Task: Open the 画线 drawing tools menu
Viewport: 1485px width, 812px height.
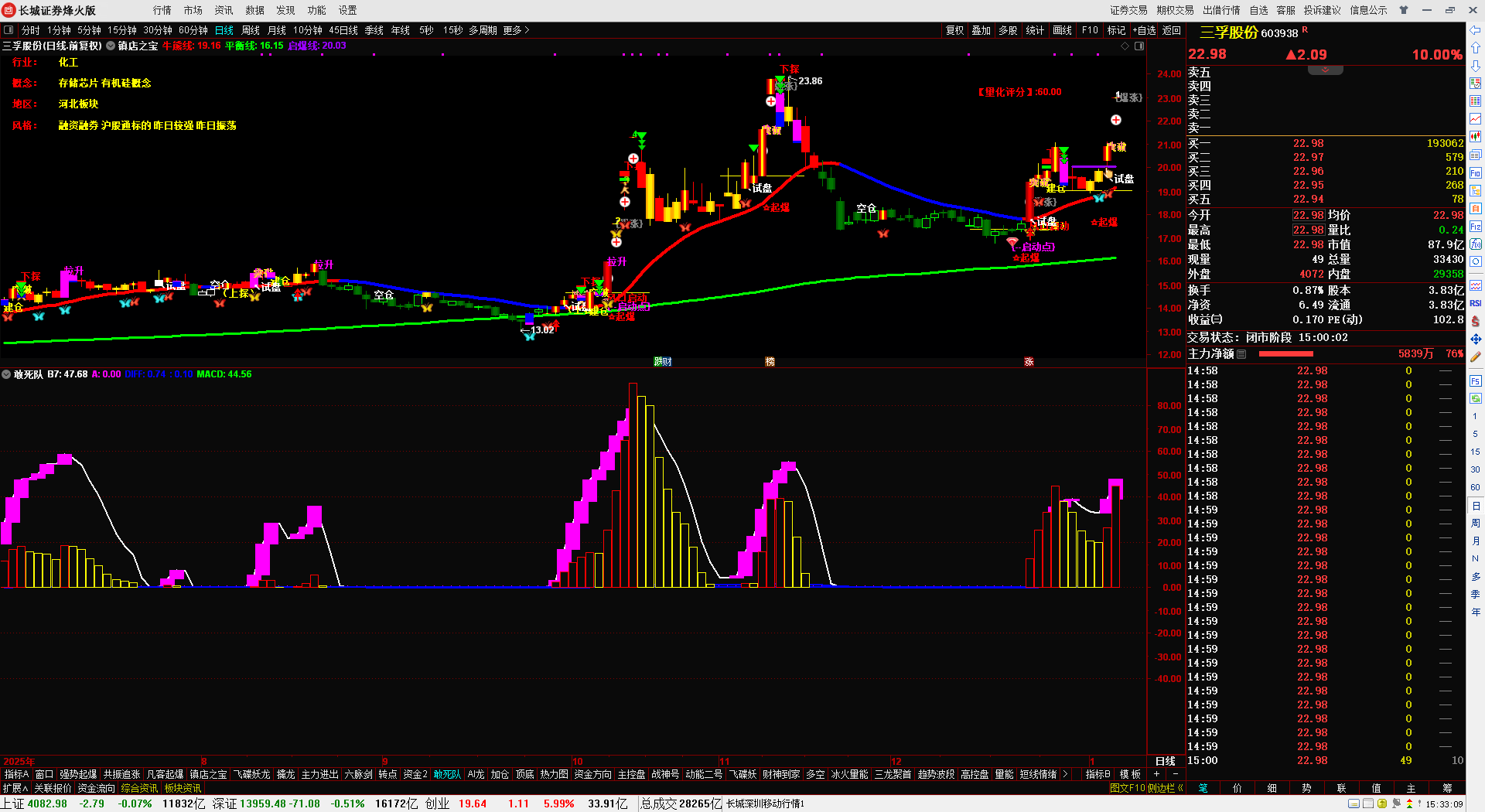Action: 1063,30
